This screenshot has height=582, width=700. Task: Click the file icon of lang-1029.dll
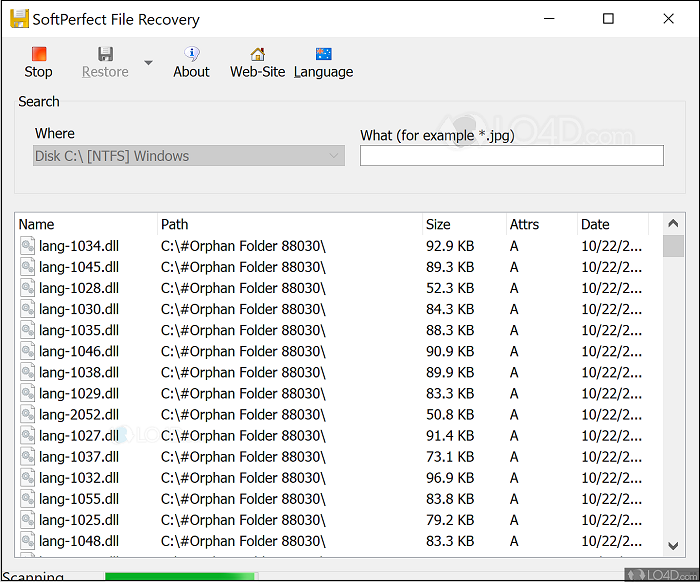(x=28, y=393)
